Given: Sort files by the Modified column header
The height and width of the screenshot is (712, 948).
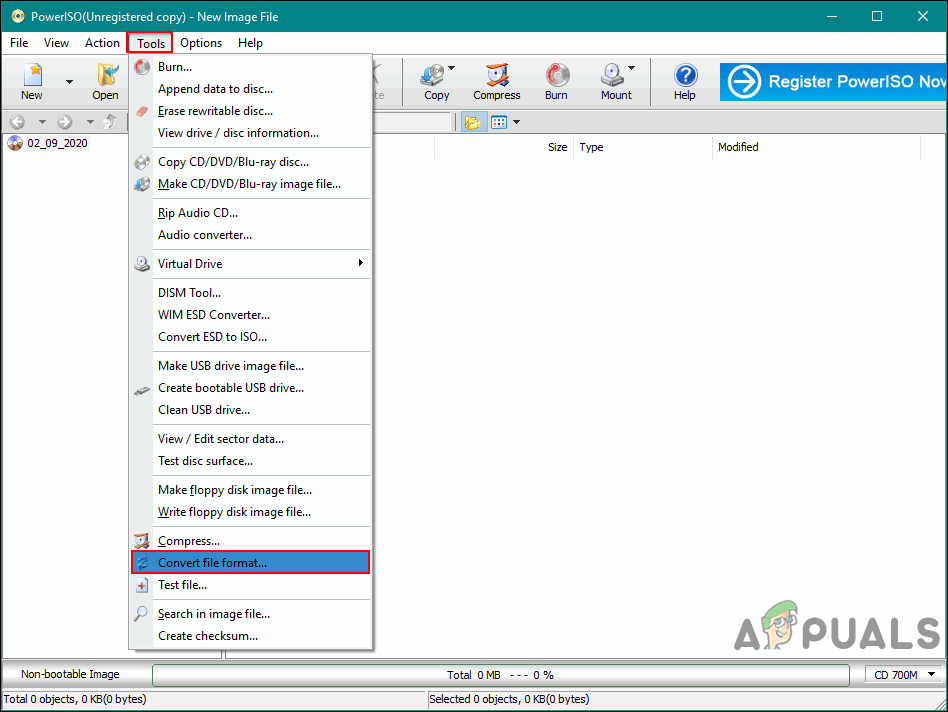Looking at the screenshot, I should 740,147.
